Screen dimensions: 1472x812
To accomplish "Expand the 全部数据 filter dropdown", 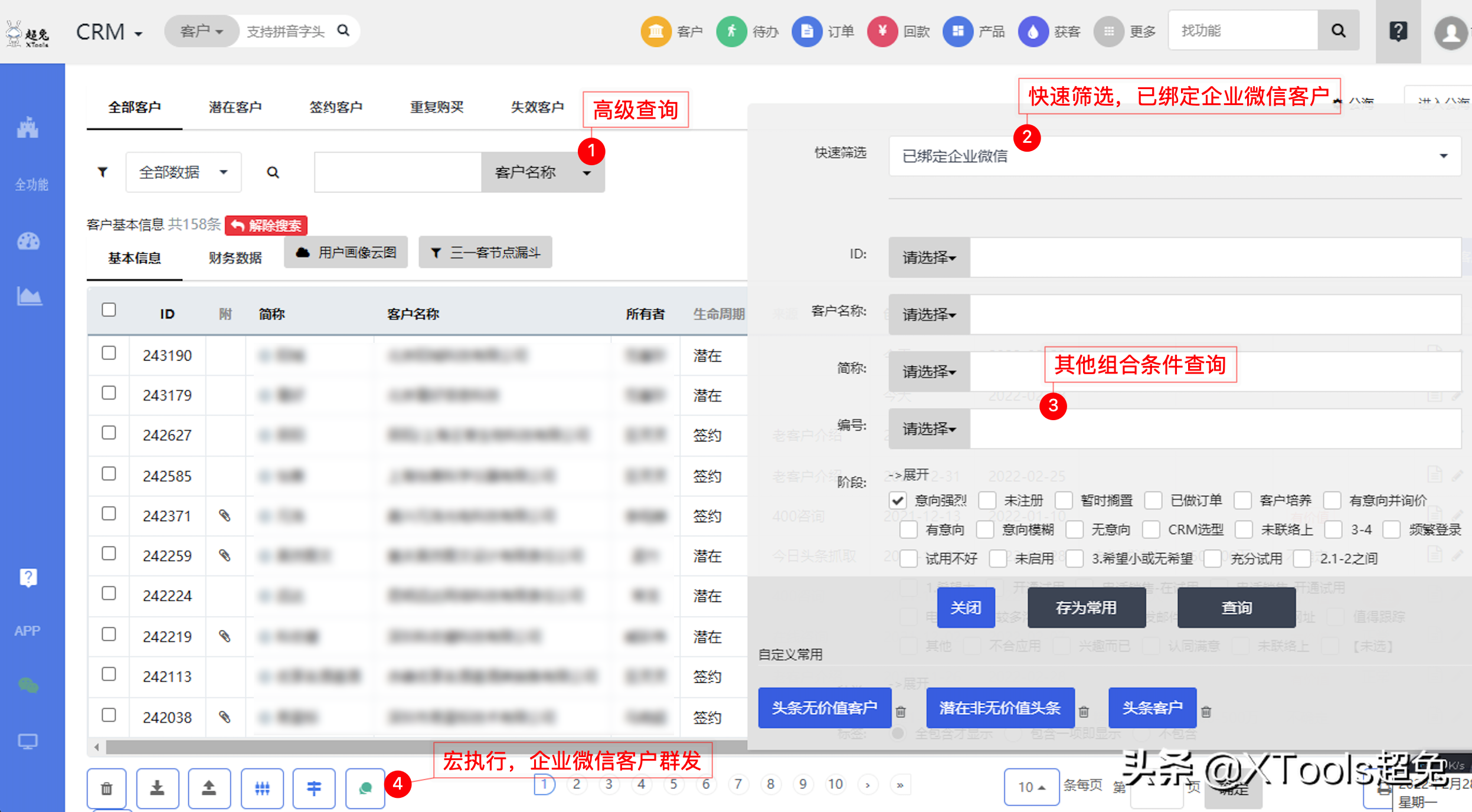I will point(183,172).
